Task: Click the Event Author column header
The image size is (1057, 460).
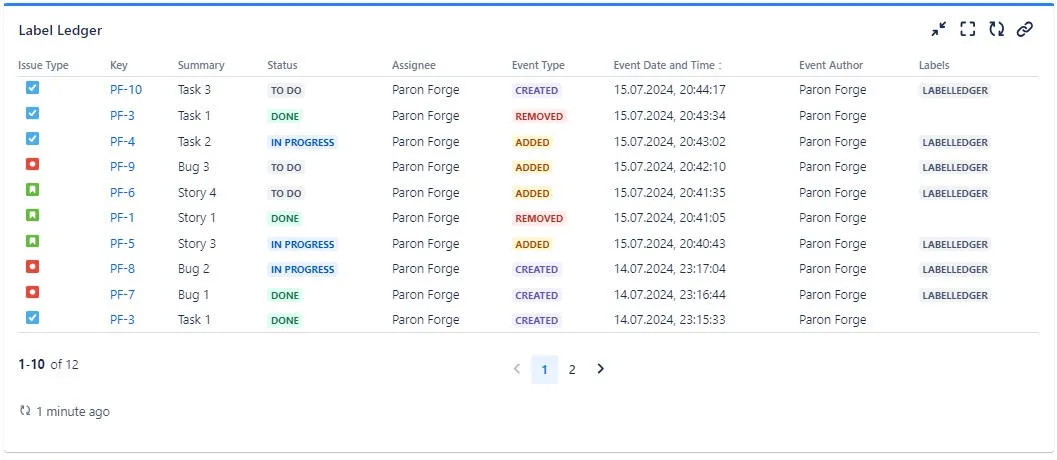Action: point(831,65)
